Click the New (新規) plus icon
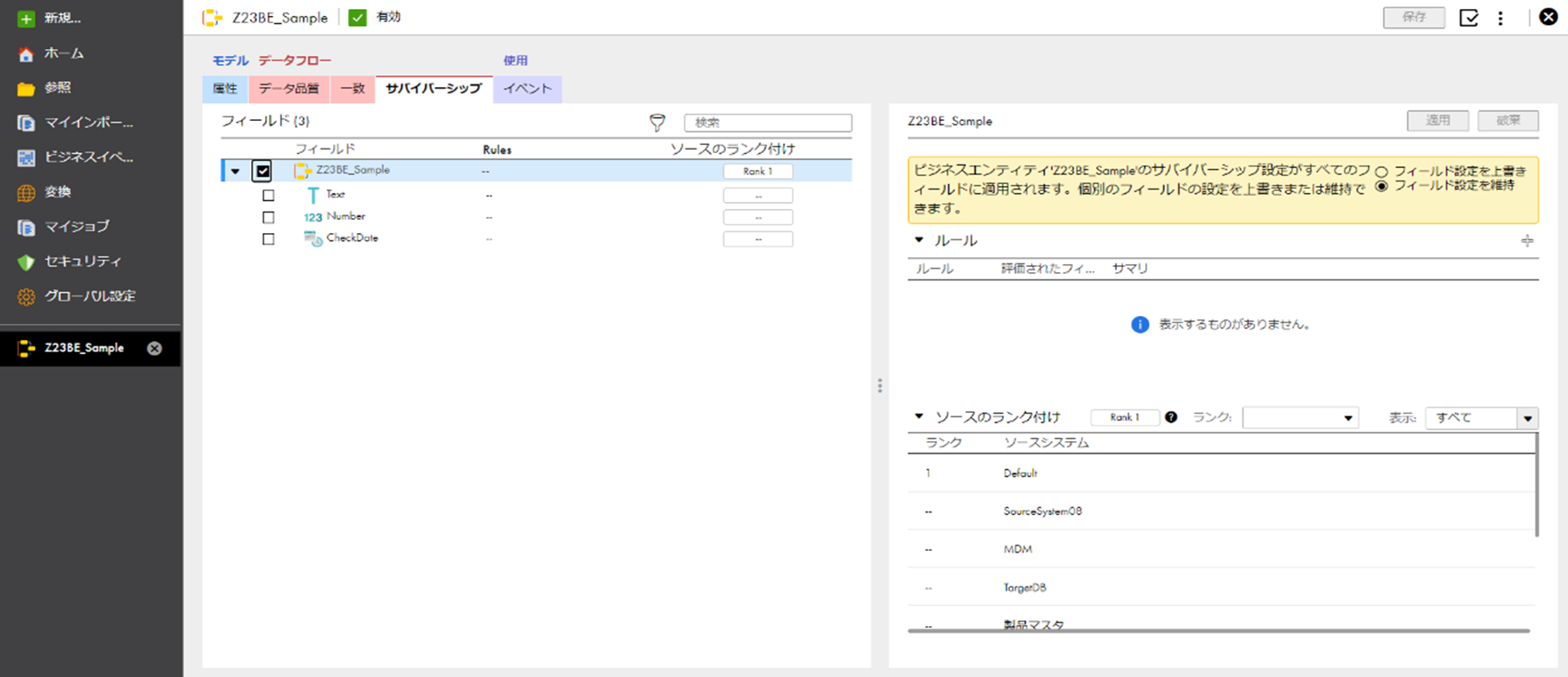The width and height of the screenshot is (1568, 677). tap(26, 18)
